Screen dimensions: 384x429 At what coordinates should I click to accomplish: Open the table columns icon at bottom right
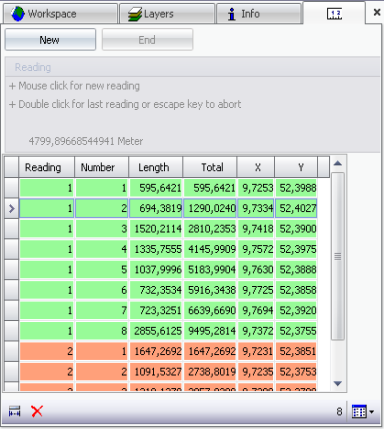pos(359,412)
